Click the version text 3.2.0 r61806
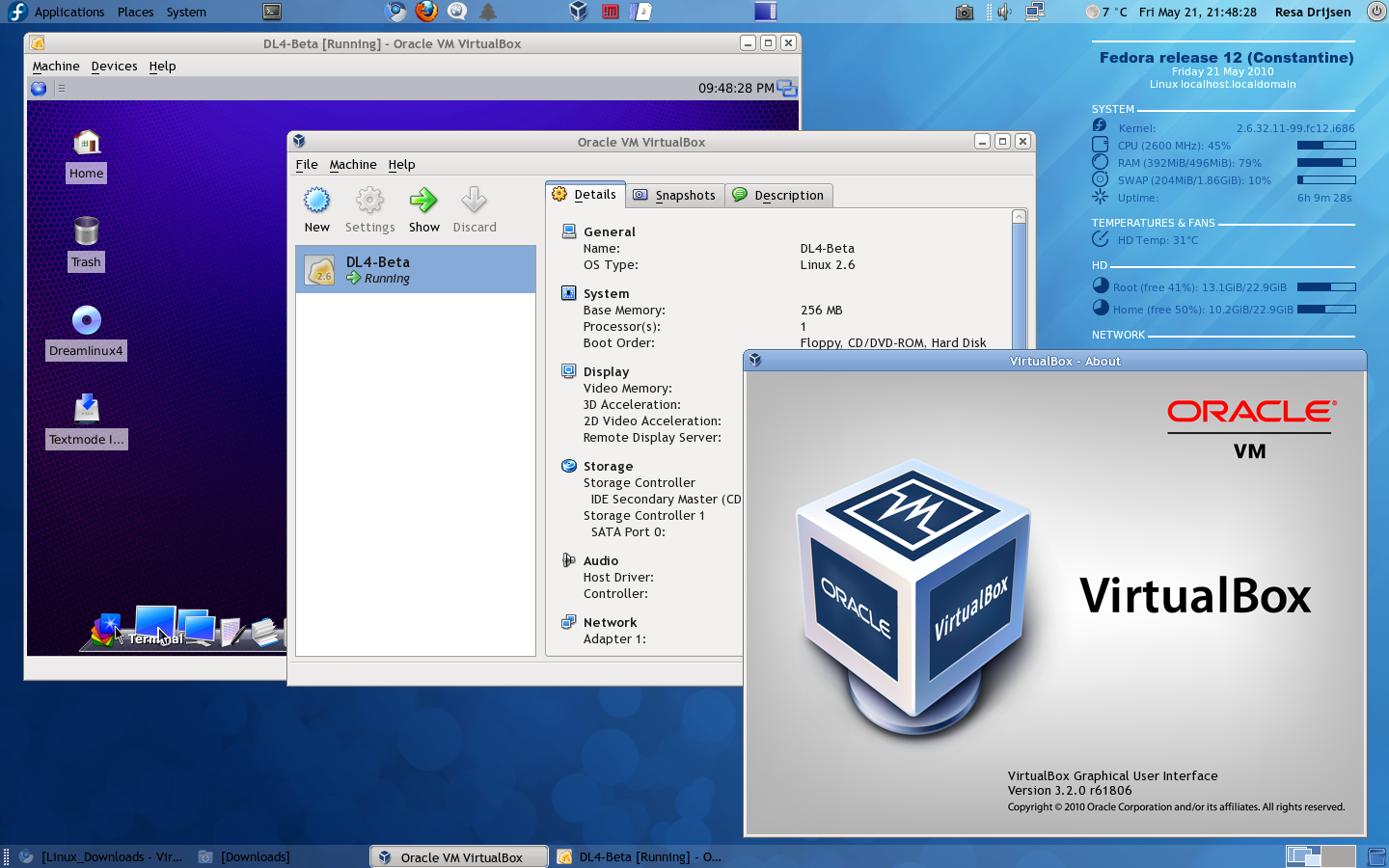Viewport: 1389px width, 868px height. pyautogui.click(x=1070, y=791)
